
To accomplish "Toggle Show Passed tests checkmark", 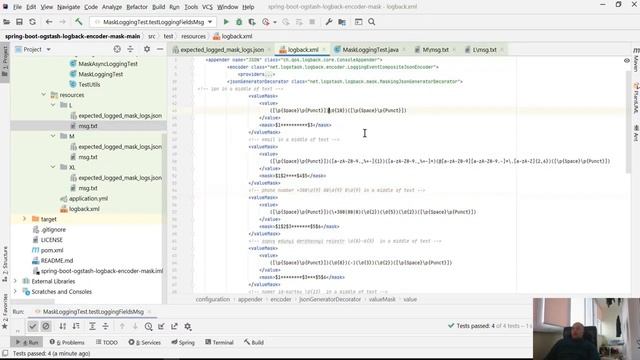I will (33, 326).
